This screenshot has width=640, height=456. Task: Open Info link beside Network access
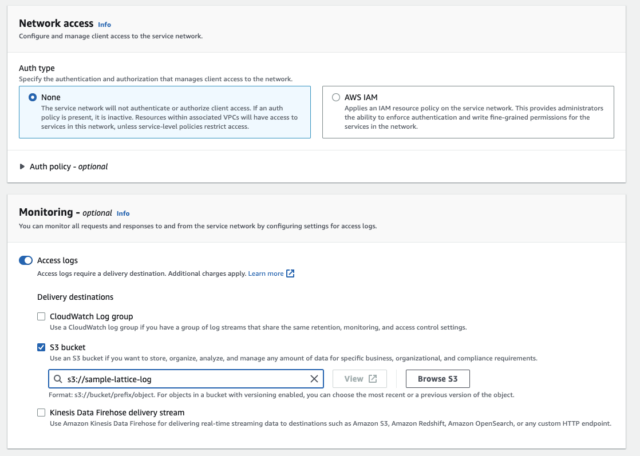tap(104, 24)
